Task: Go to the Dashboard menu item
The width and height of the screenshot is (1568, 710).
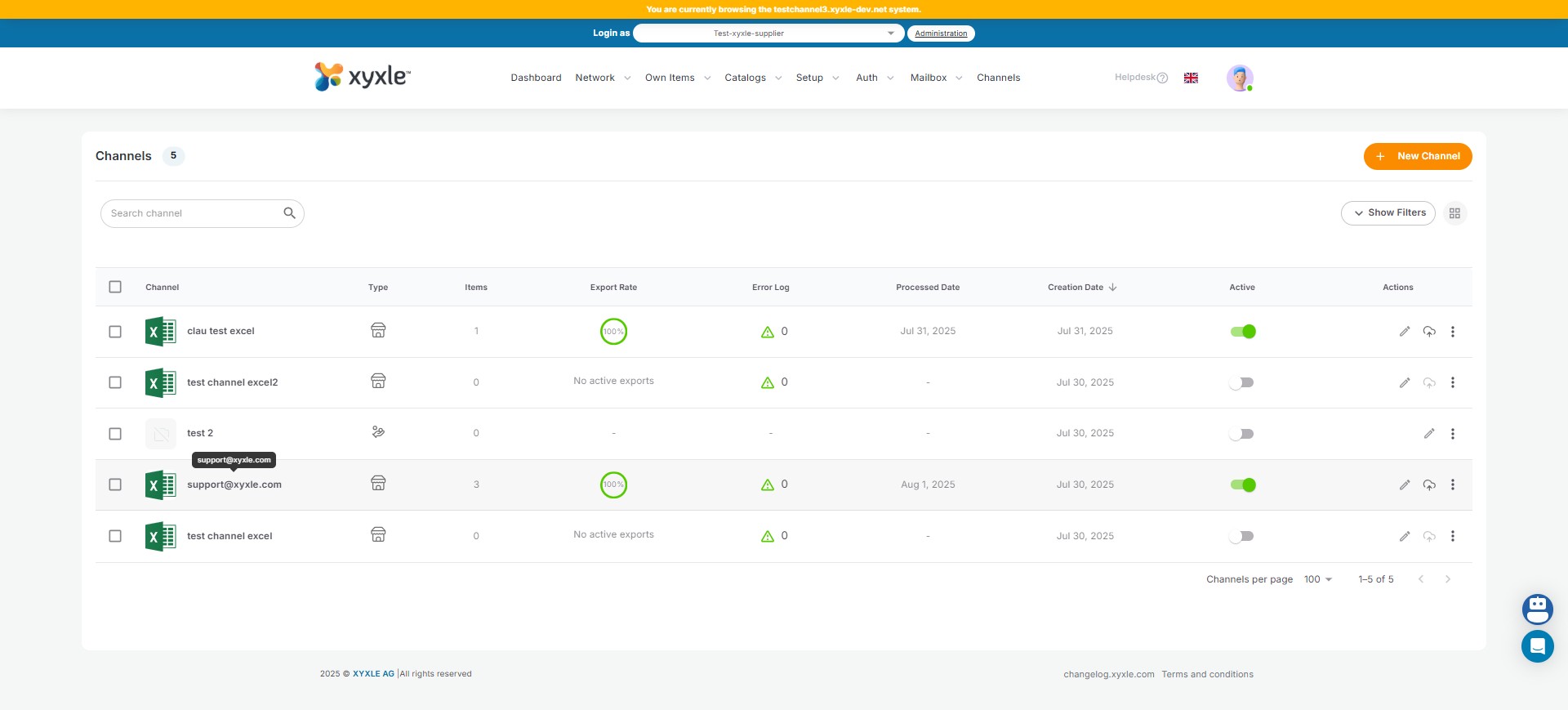Action: click(x=536, y=78)
